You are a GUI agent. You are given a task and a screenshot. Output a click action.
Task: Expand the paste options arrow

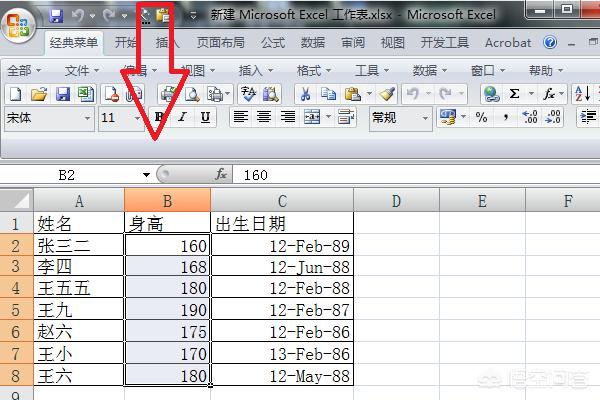coord(369,94)
